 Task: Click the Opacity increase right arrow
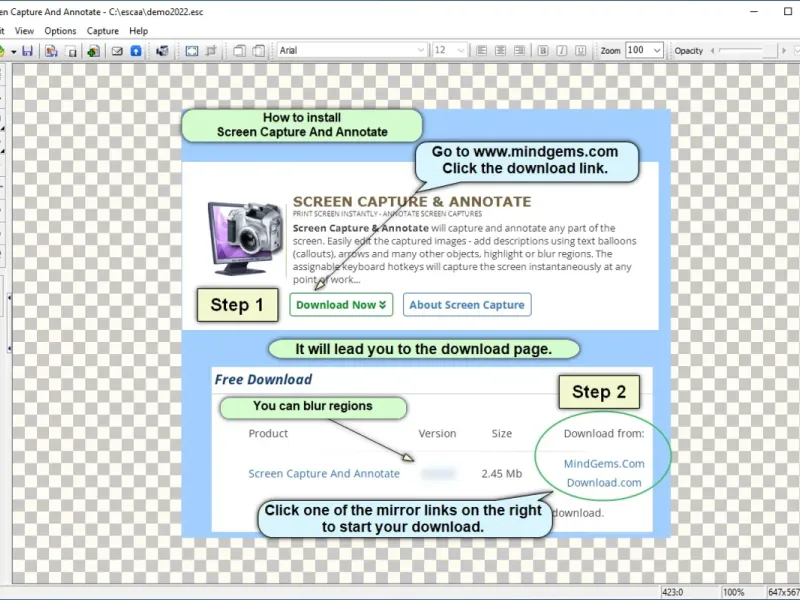pyautogui.click(x=784, y=51)
